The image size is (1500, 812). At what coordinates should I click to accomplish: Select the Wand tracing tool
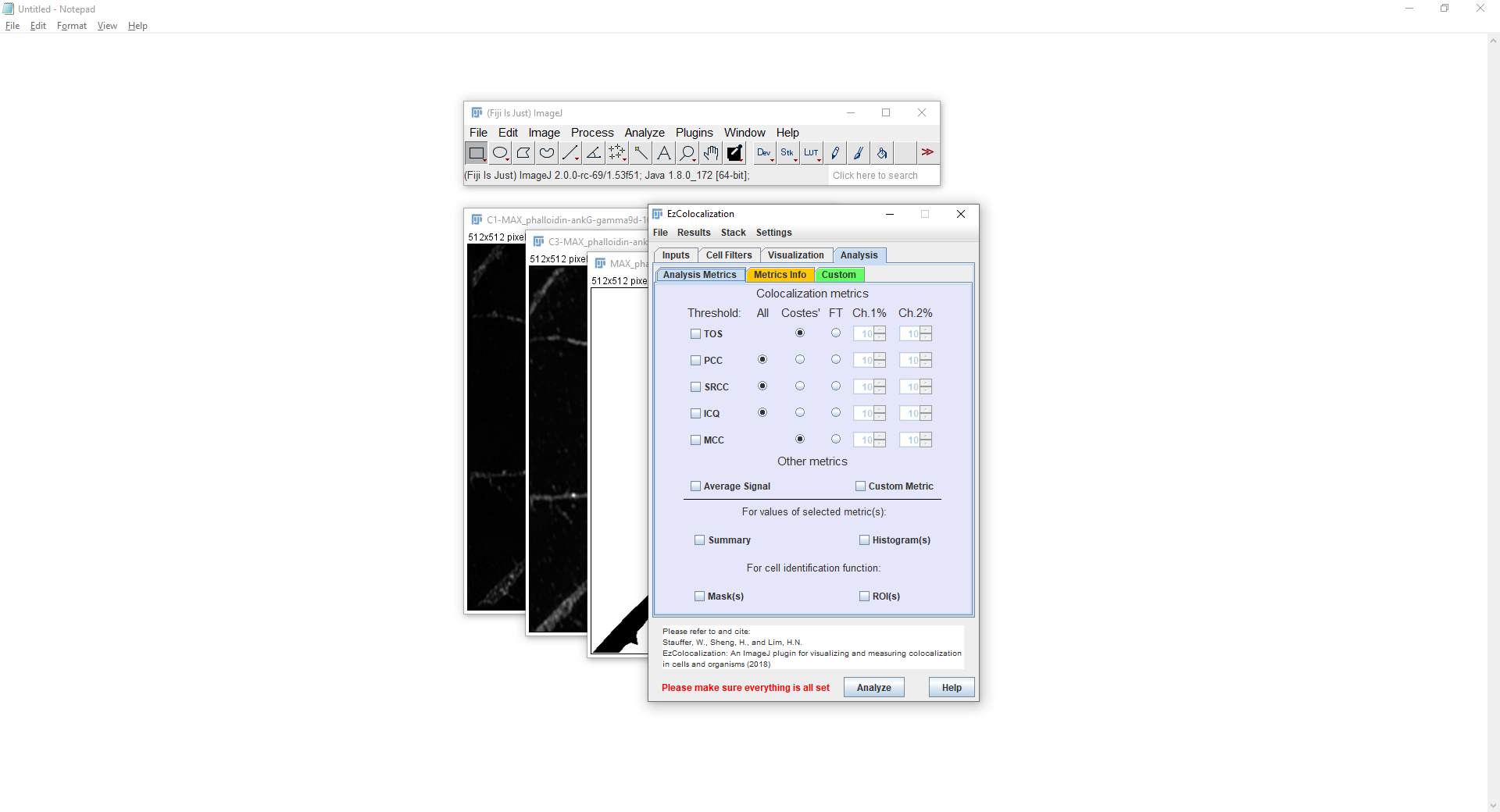[x=641, y=153]
